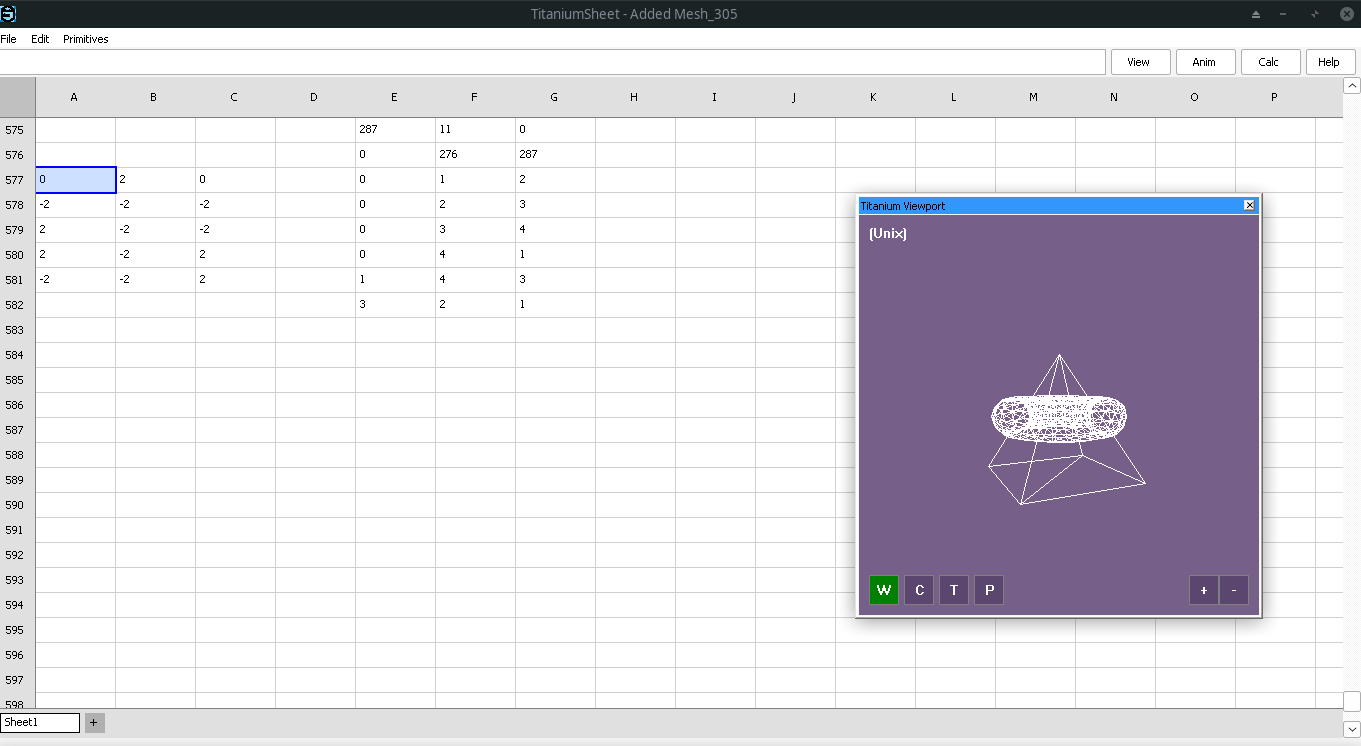Screen dimensions: 1361x746
Task: Select cell A578 containing -2
Action: tap(75, 205)
